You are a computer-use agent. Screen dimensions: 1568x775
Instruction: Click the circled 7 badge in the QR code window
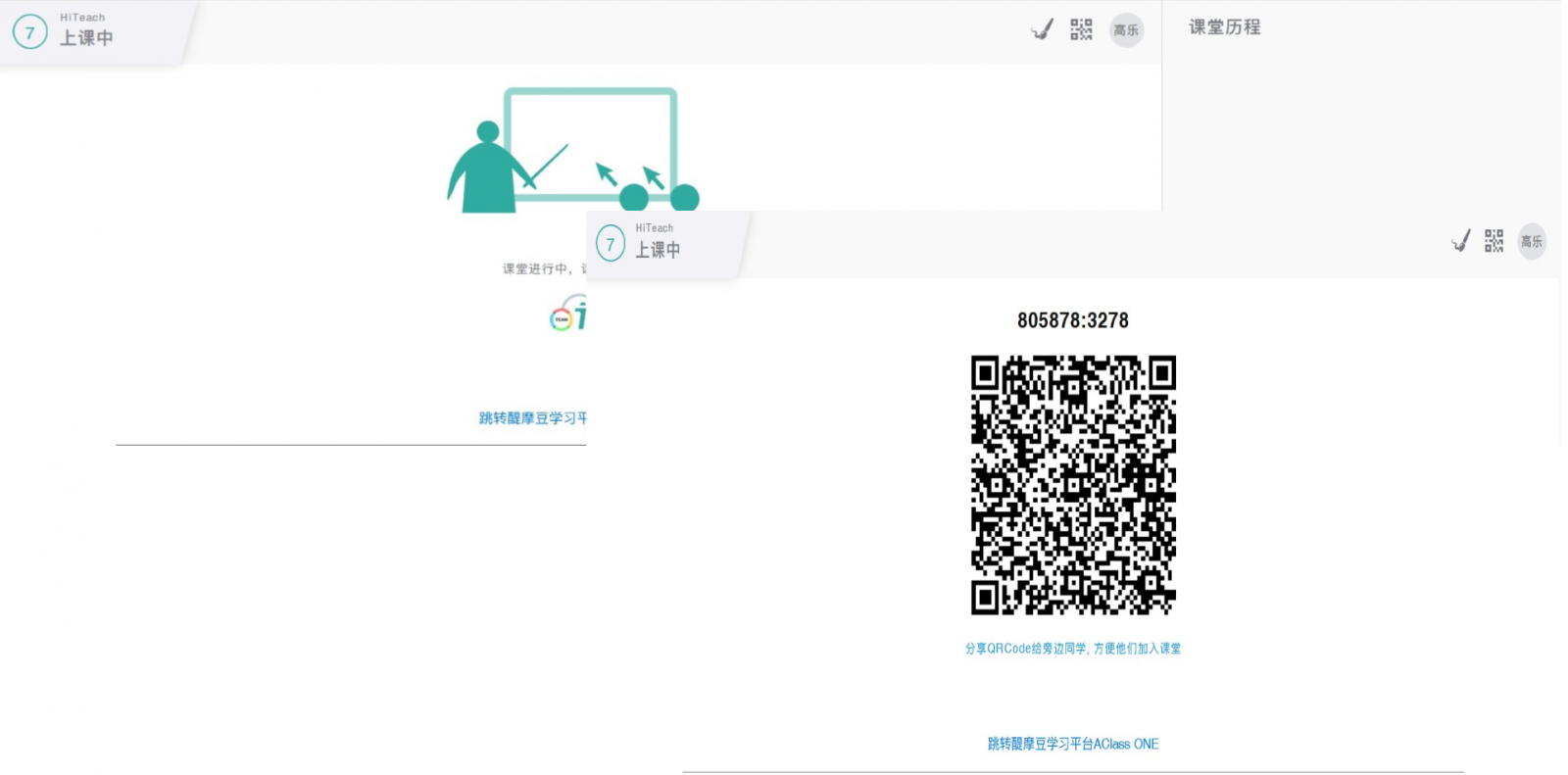click(x=611, y=244)
